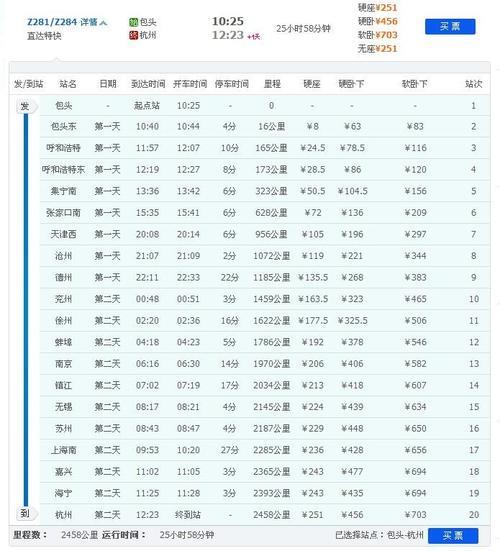The image size is (500, 551).
Task: Click the ¥703 soft sleeper price for 杭州
Action: pyautogui.click(x=415, y=515)
